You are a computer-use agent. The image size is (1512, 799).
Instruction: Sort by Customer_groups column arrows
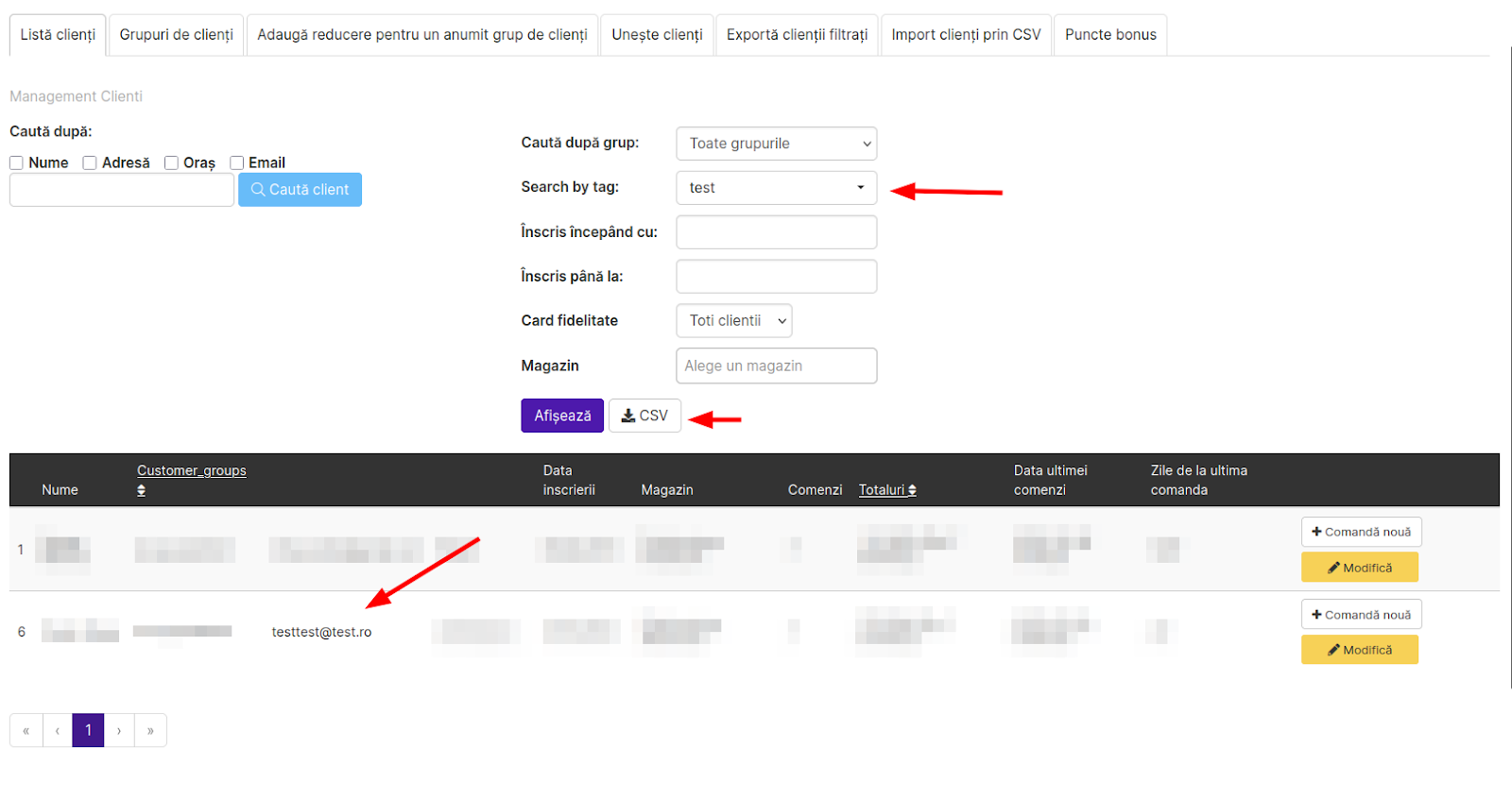[142, 490]
